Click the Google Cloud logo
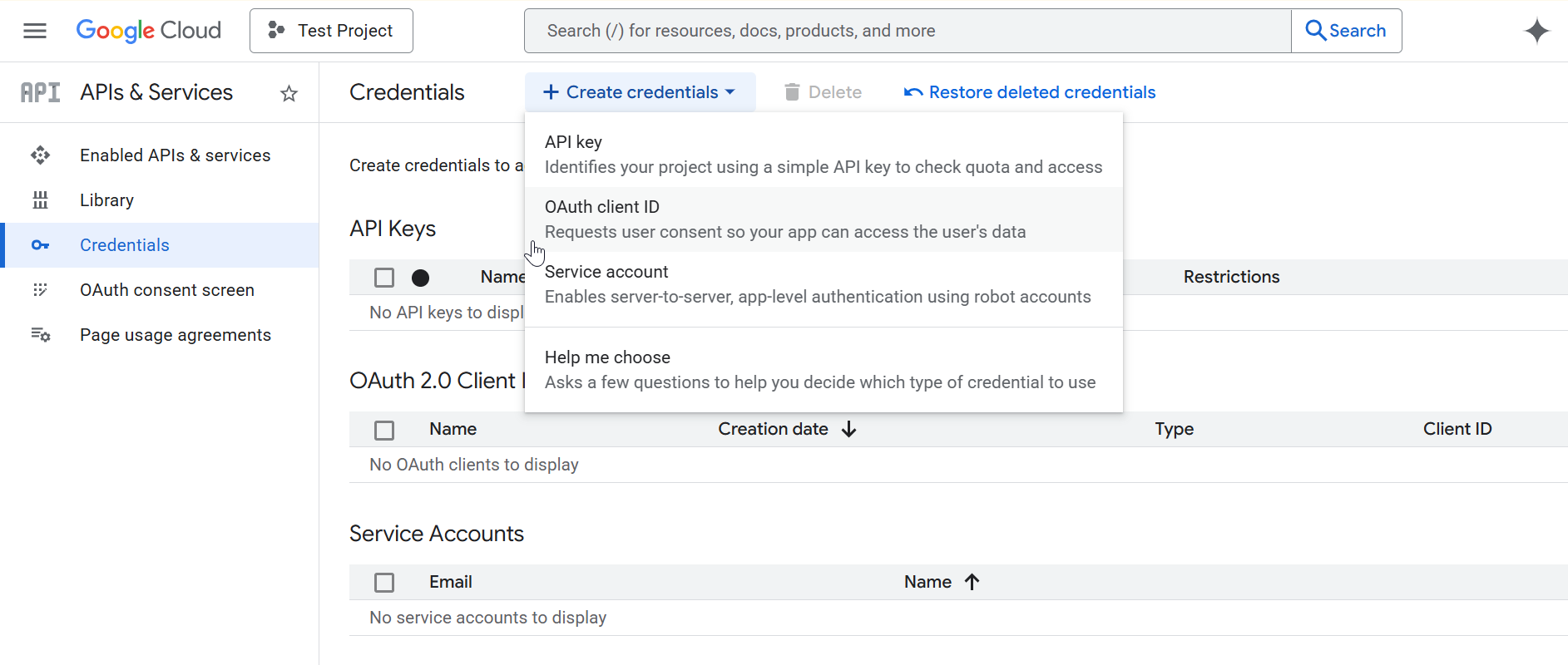The image size is (1568, 665). 149,31
